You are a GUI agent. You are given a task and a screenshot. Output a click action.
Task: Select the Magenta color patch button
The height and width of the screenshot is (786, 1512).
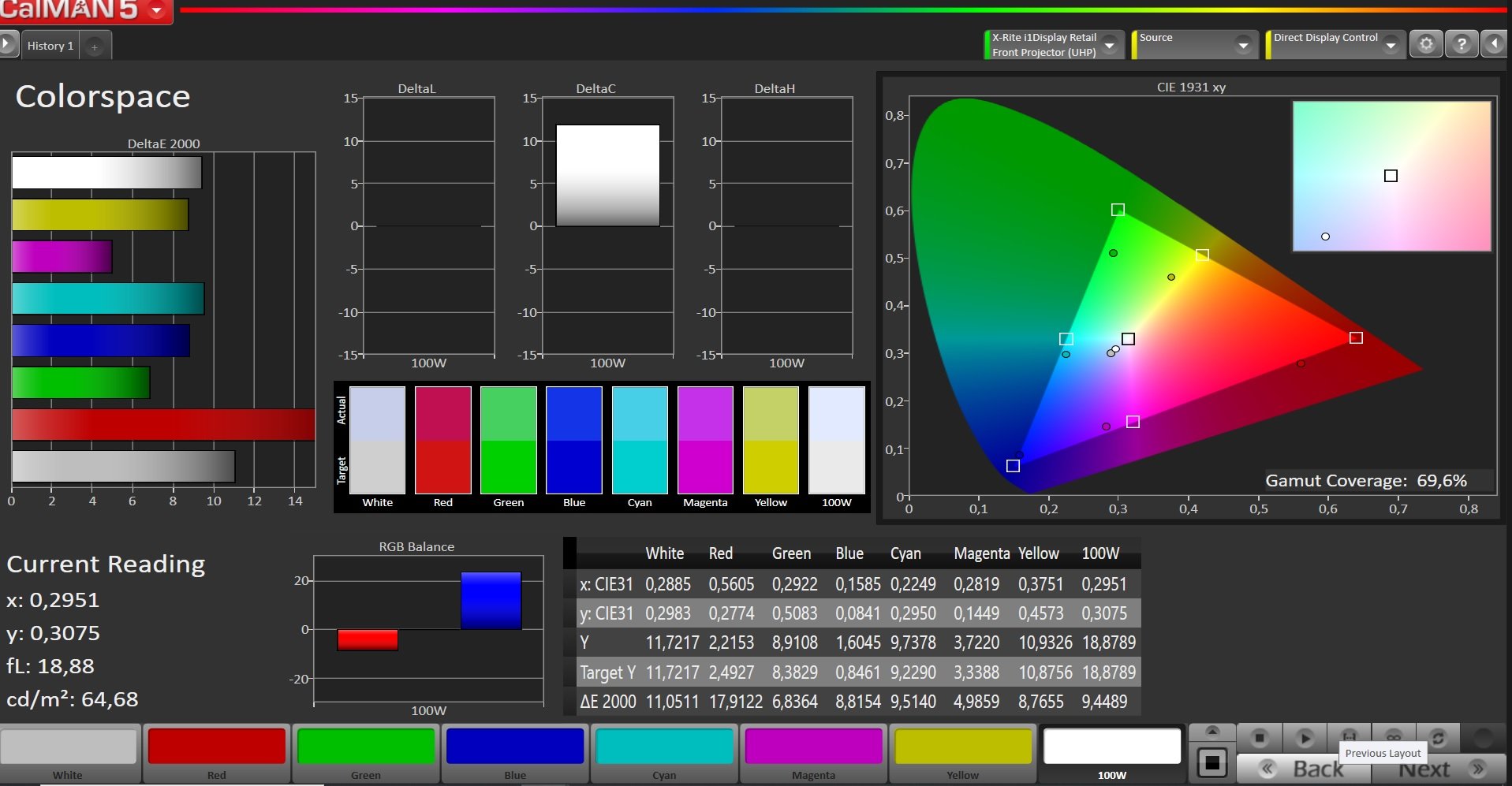click(813, 754)
